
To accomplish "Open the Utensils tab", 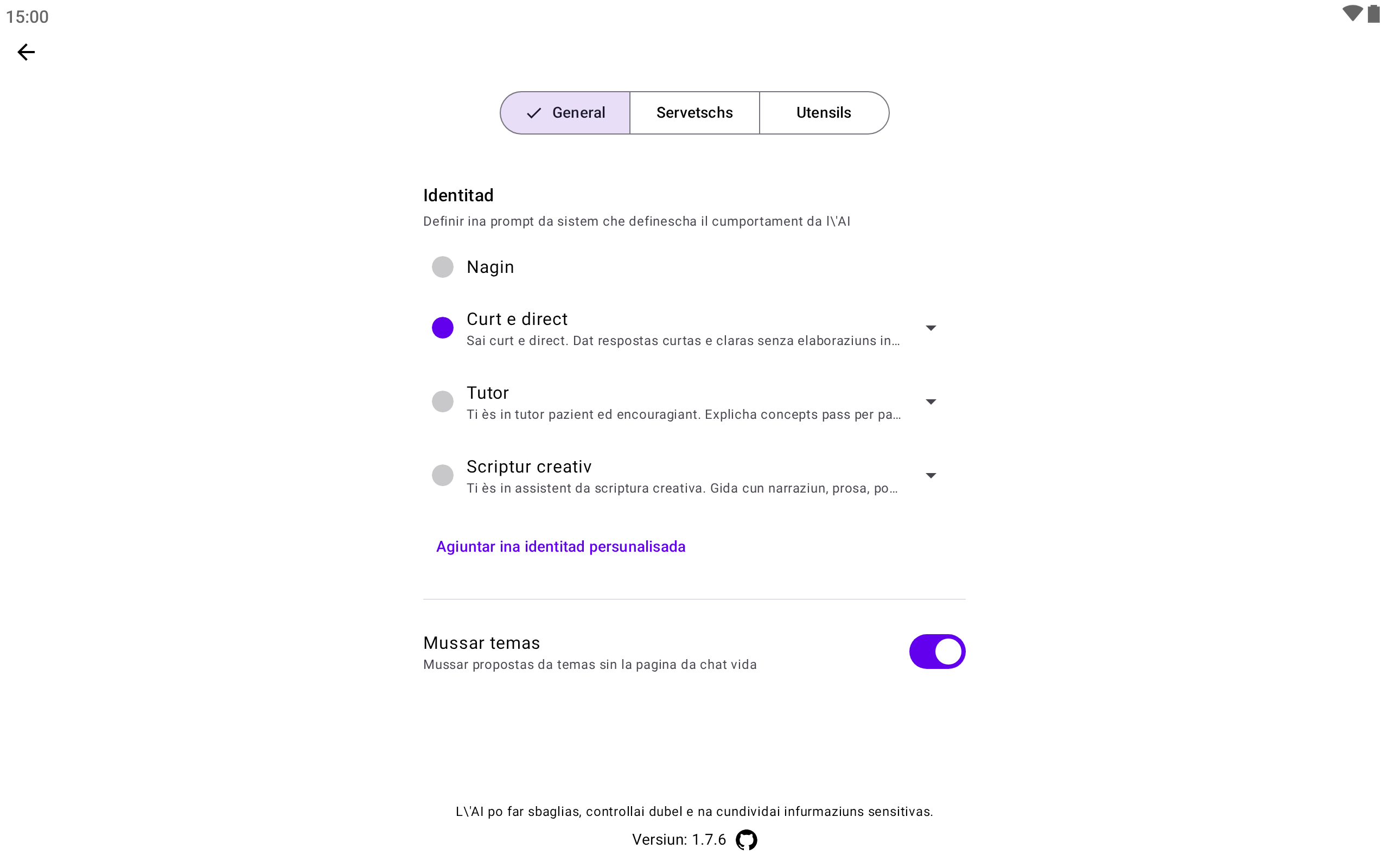I will 823,113.
